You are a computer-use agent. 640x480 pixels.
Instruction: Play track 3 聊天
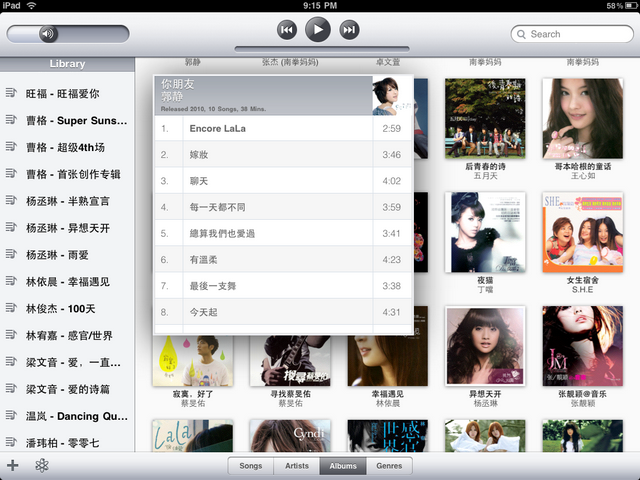283,181
